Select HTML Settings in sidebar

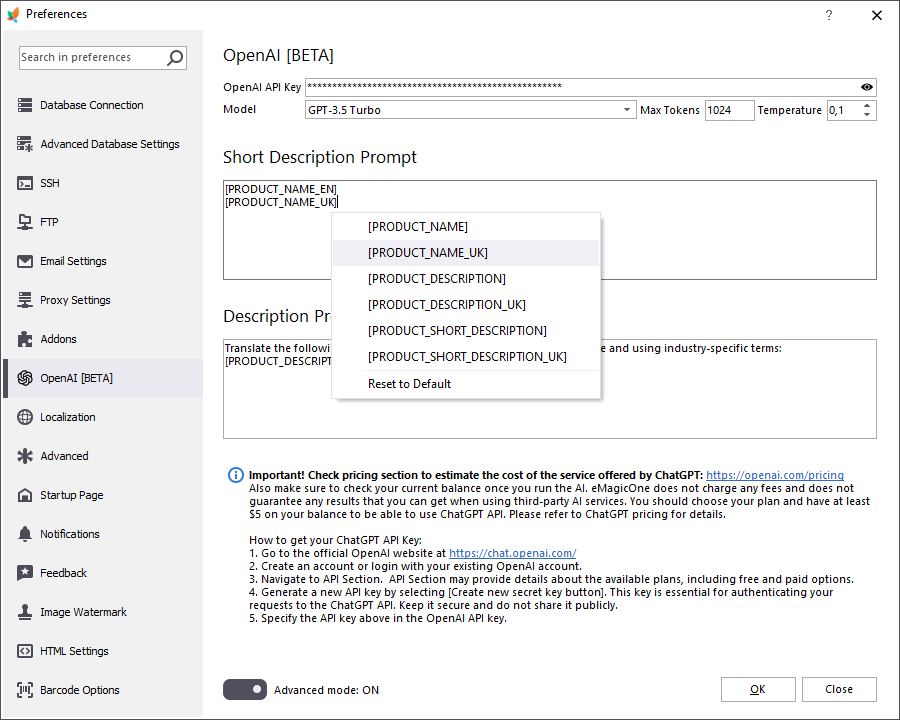coord(103,651)
